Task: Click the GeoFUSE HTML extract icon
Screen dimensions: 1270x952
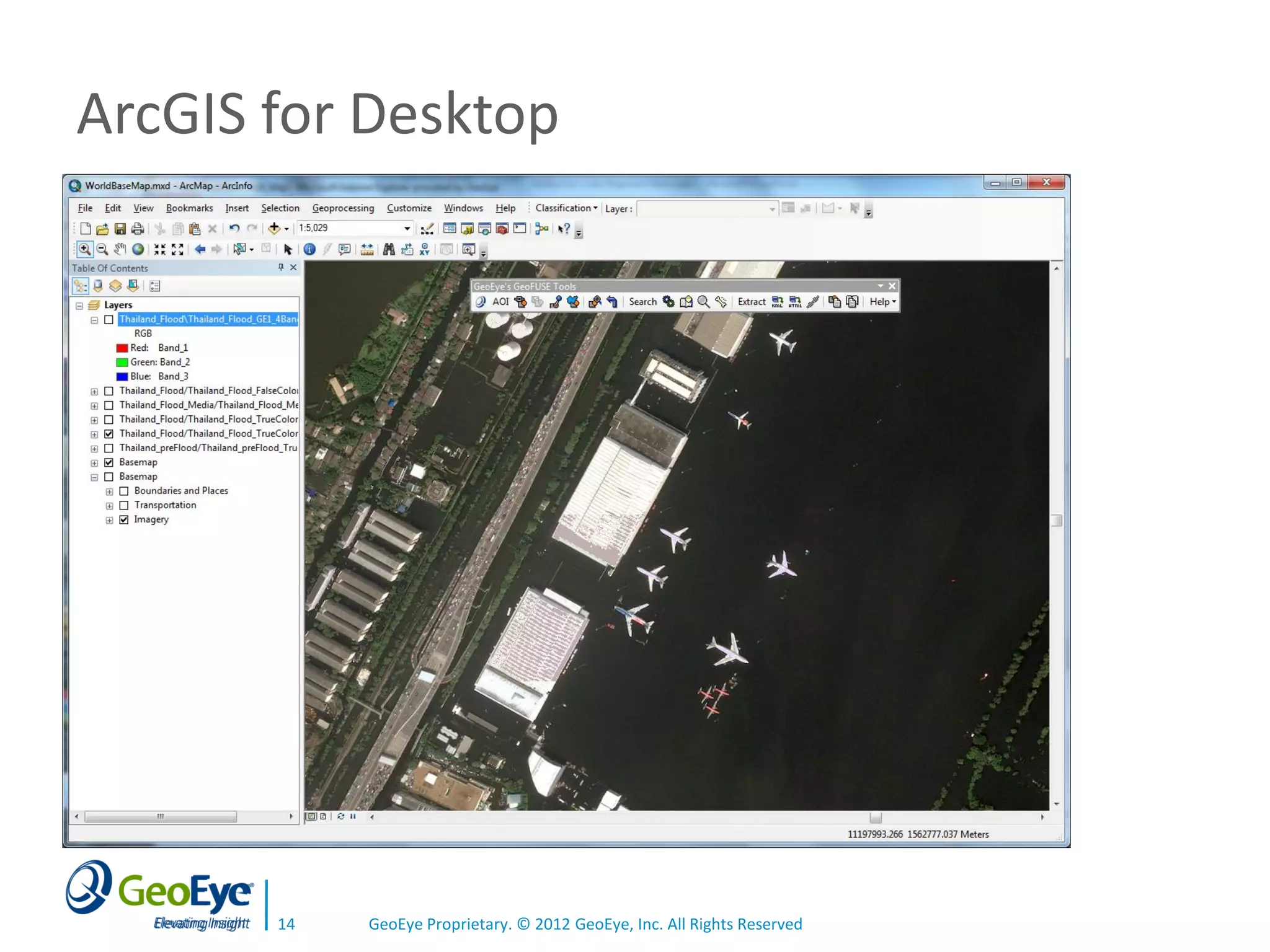Action: (795, 302)
